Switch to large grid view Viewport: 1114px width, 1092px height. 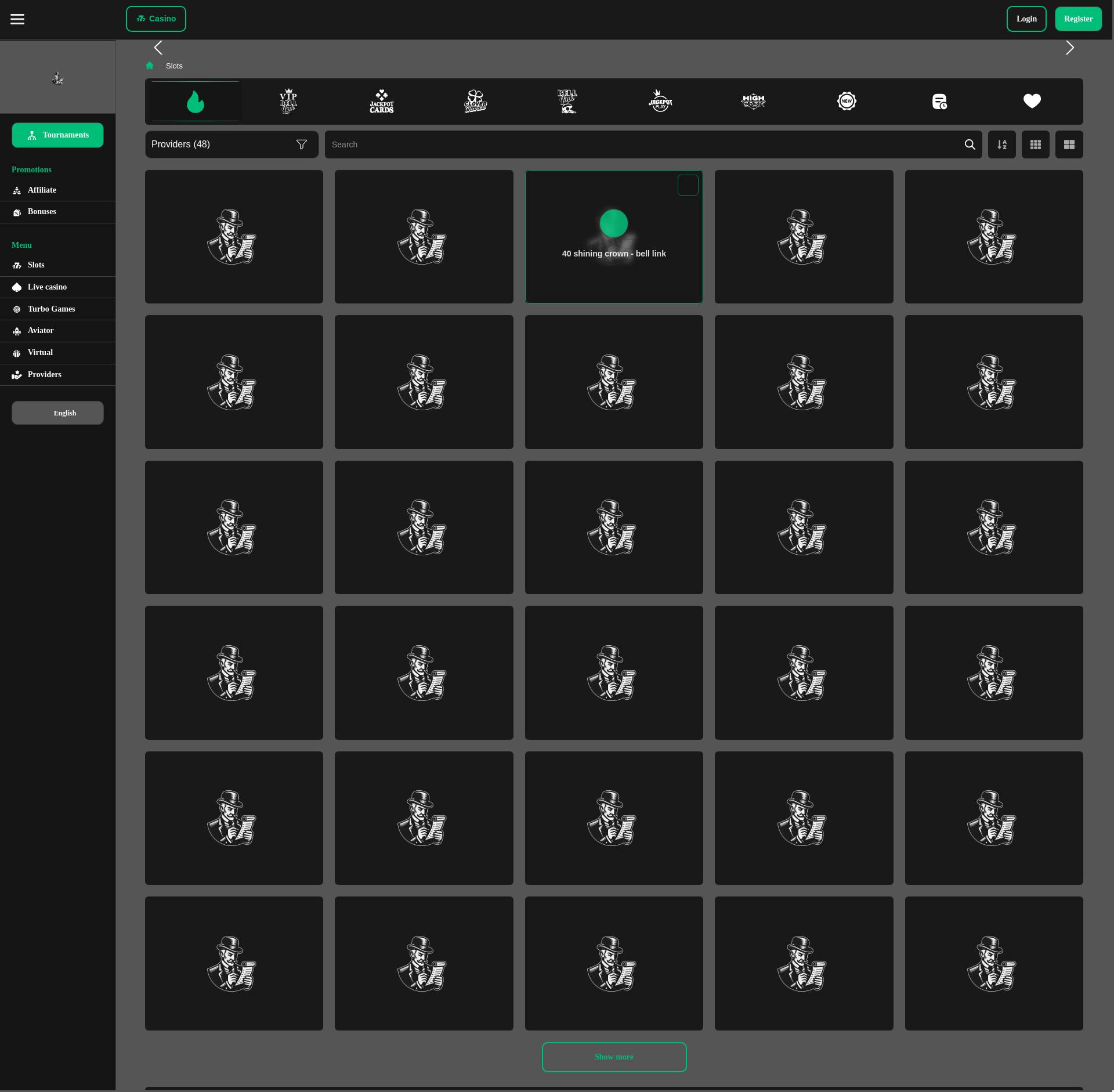[x=1069, y=144]
